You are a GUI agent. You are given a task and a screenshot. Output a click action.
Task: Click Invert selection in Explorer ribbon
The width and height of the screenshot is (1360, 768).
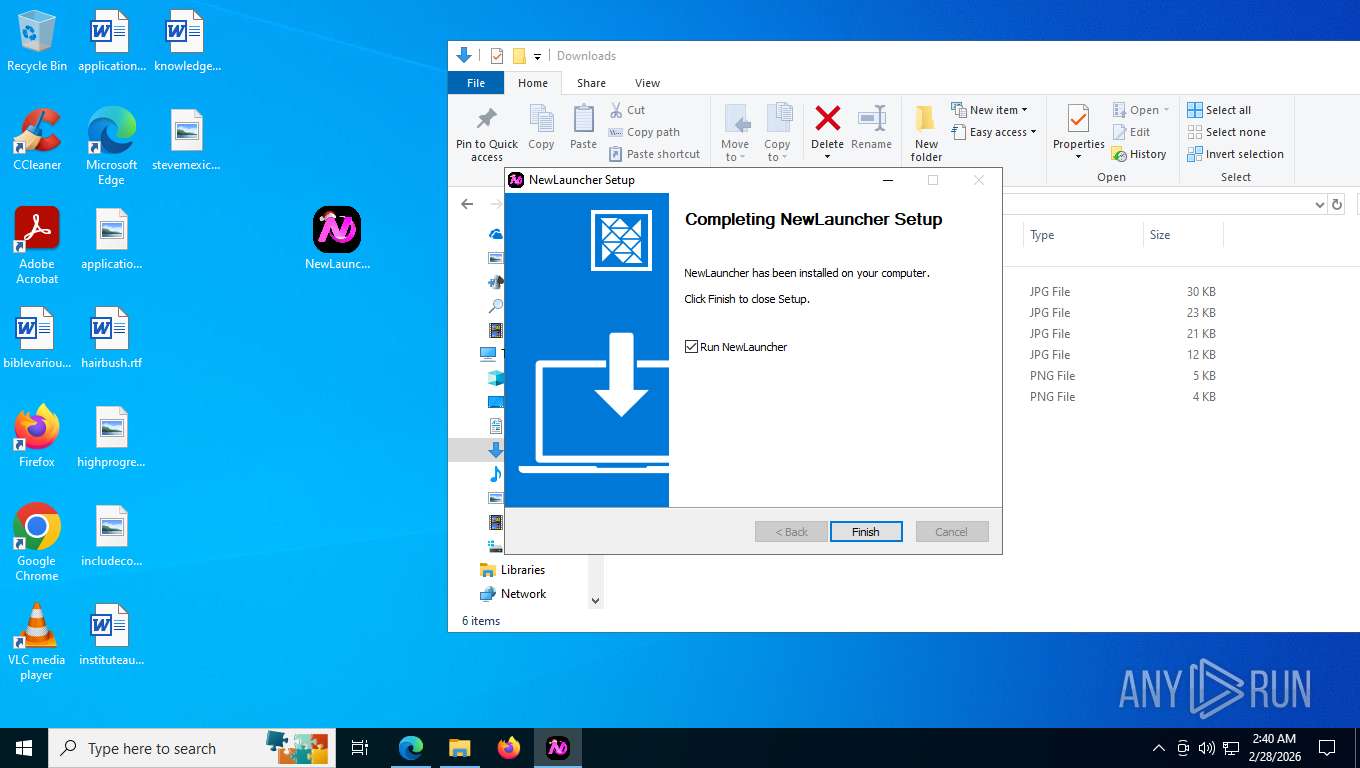pos(1235,154)
